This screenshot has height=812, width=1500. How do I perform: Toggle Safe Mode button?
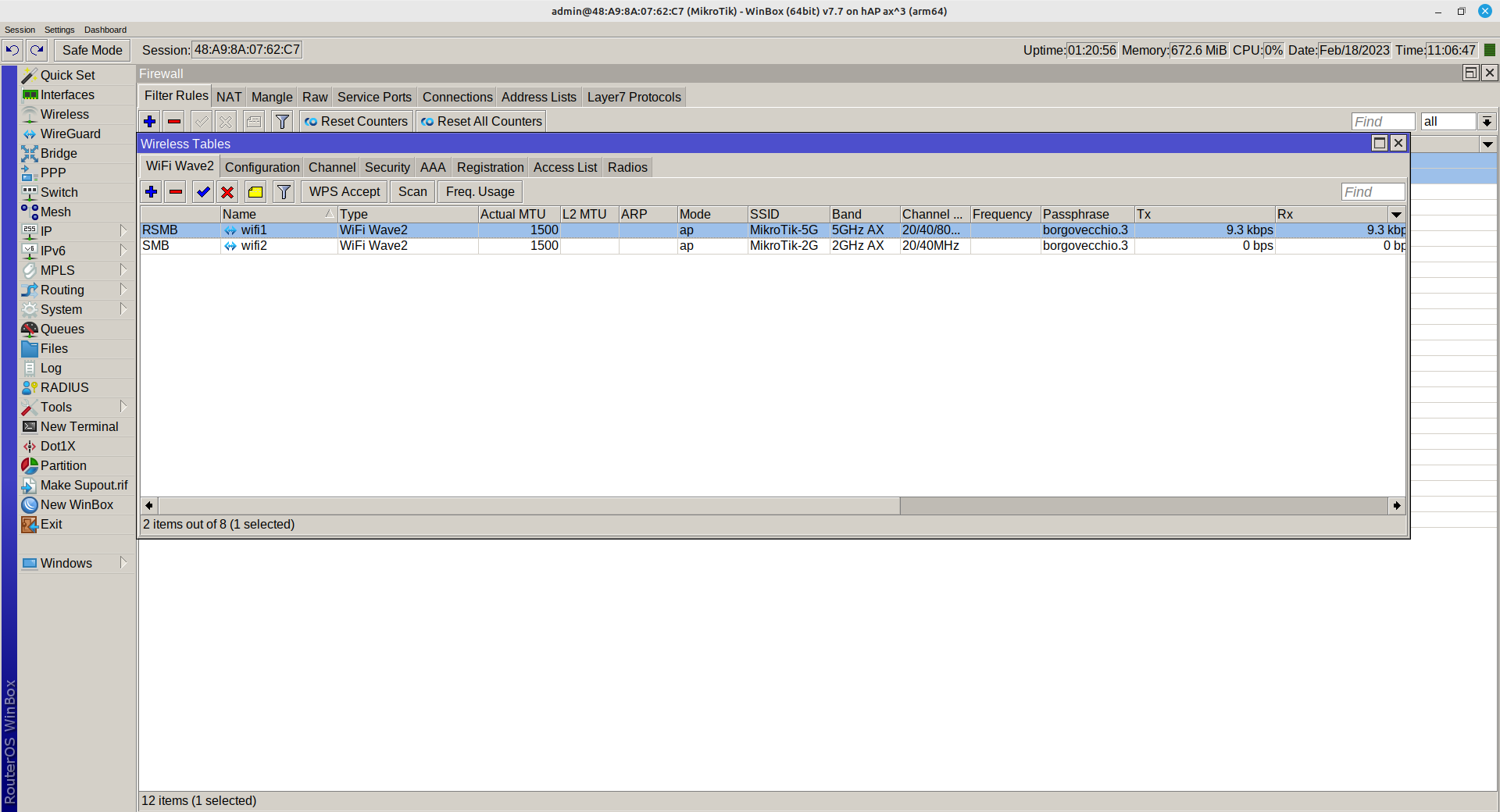(92, 50)
